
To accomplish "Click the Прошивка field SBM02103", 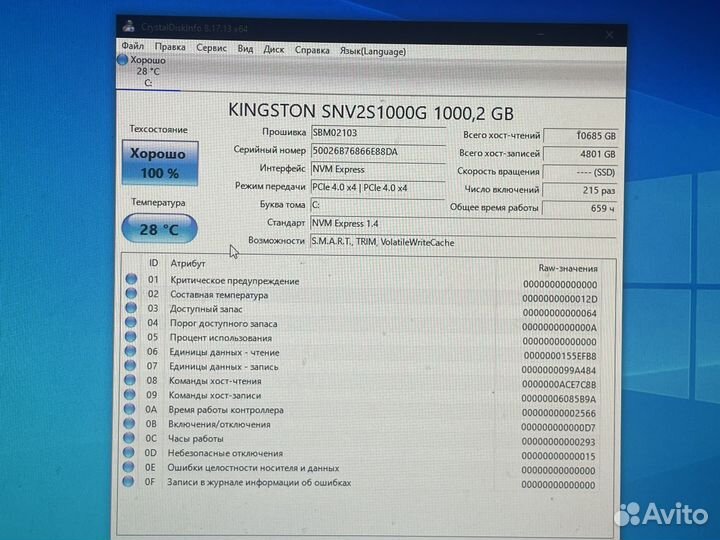I will [378, 133].
